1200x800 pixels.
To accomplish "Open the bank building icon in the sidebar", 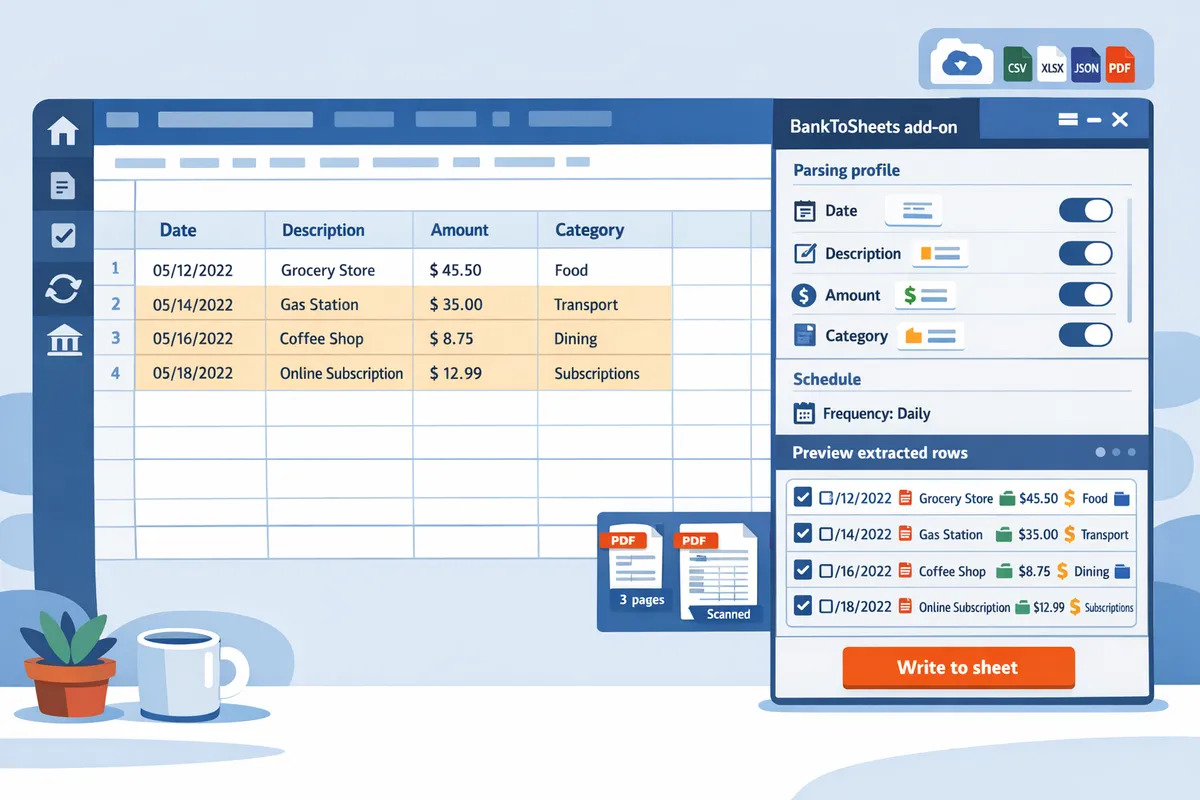I will point(63,340).
